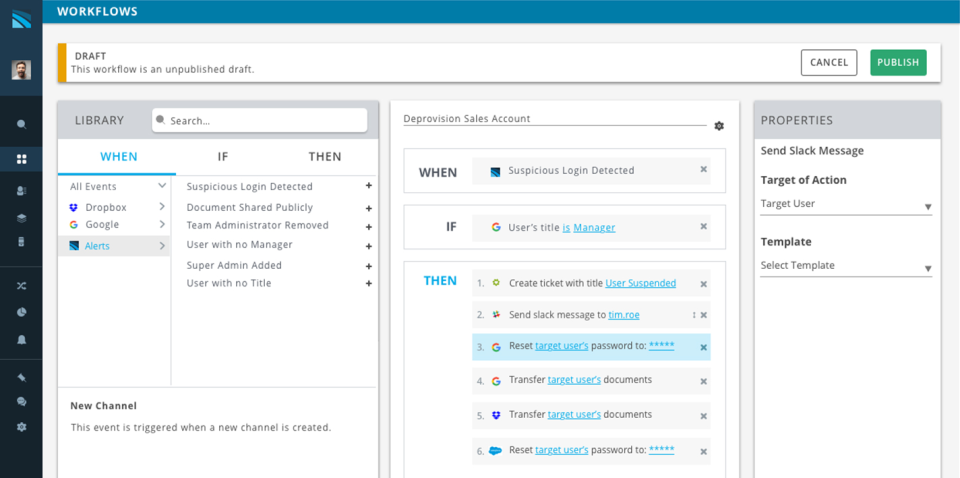Viewport: 960px width, 478px height.
Task: Expand the Google events category
Action: [162, 224]
